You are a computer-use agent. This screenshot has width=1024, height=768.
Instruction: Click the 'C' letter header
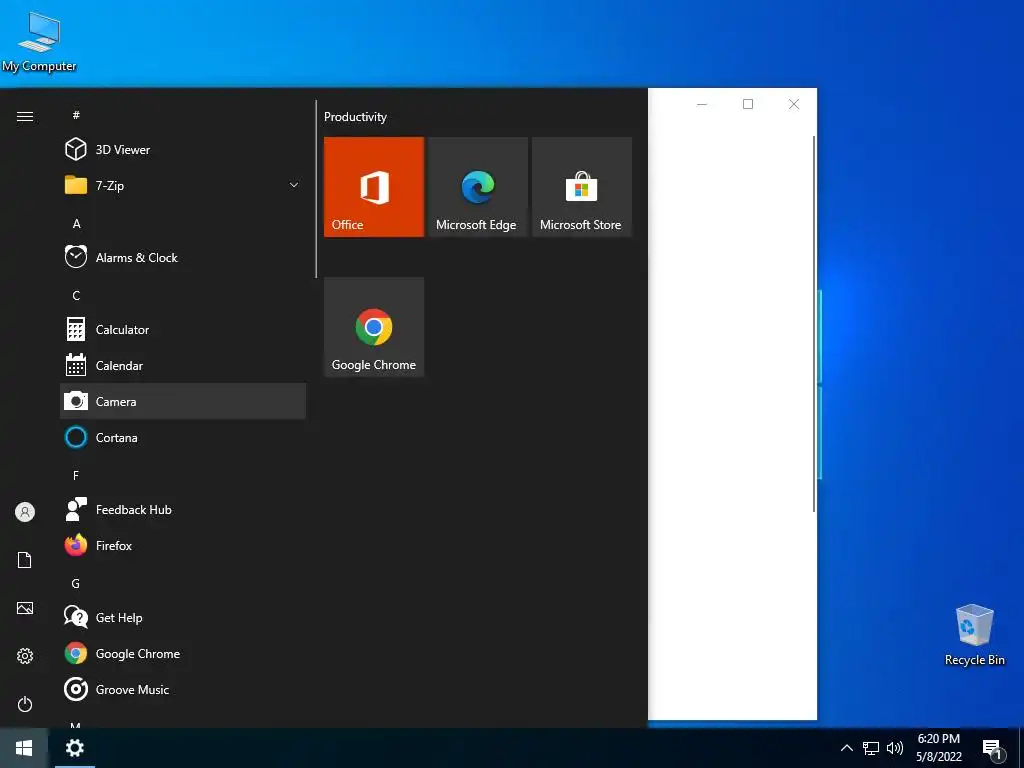[76, 295]
